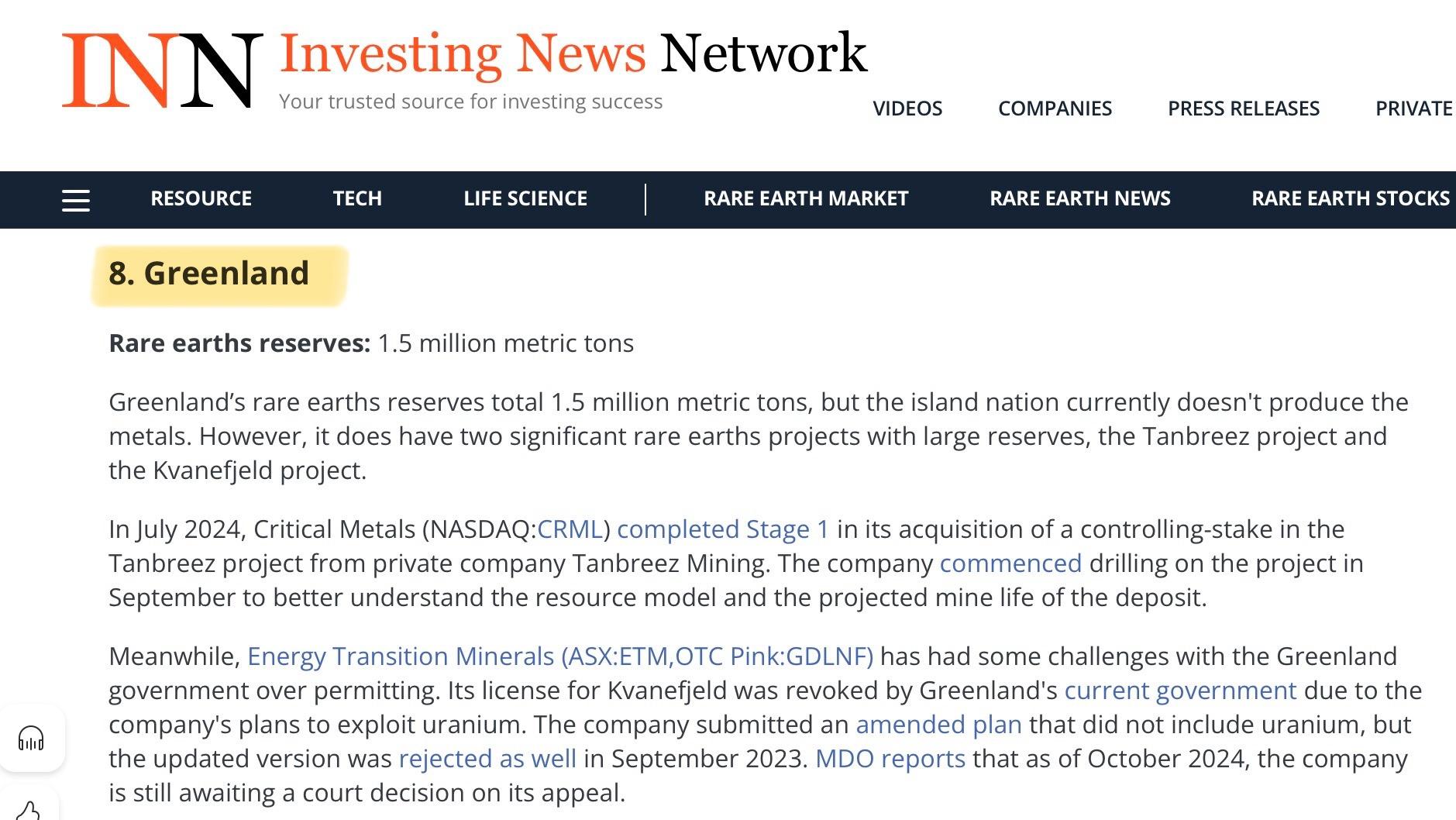Open the Life Science category
1456x820 pixels.
pos(525,198)
